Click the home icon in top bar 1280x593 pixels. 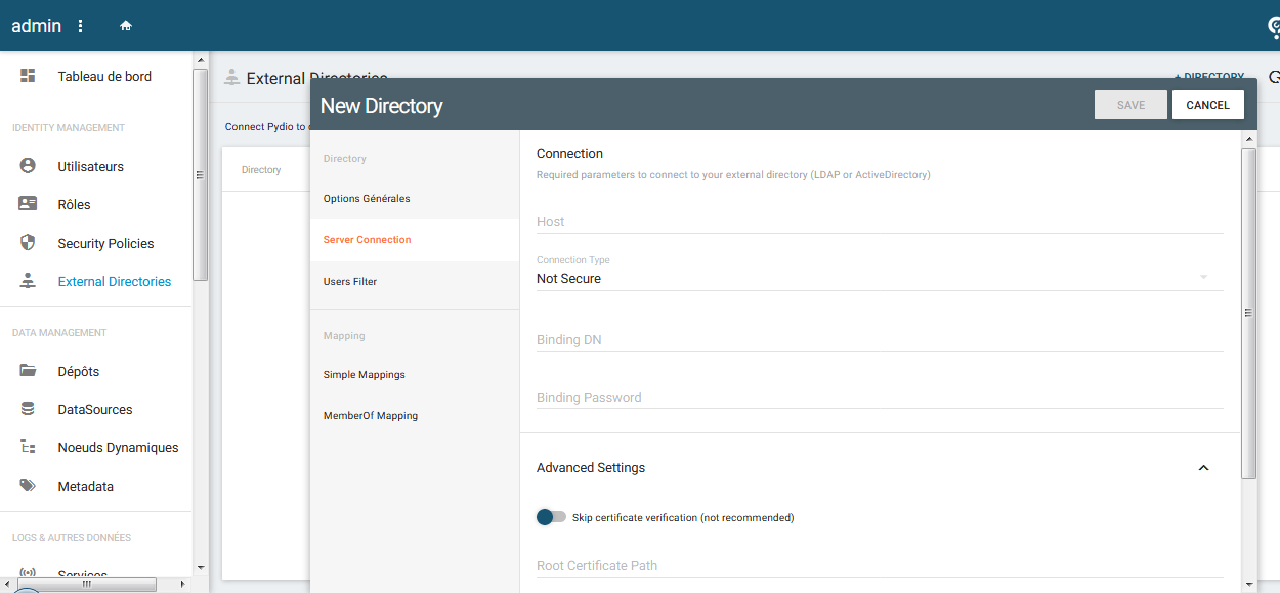point(126,26)
